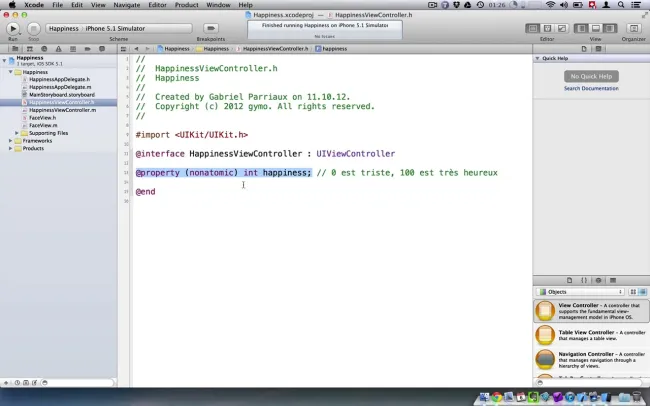Show the Quick Help inspector

[x=599, y=49]
